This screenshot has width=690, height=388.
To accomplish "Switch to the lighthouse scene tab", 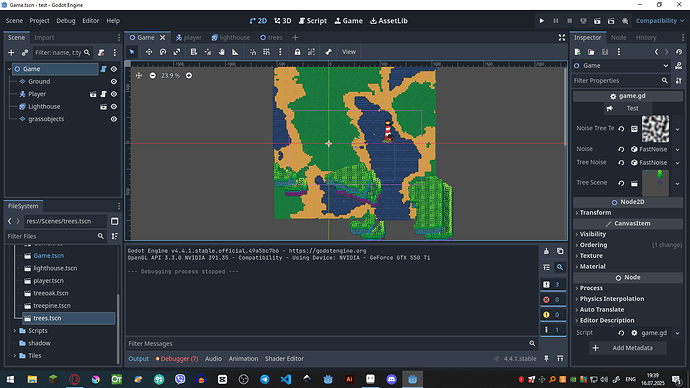I will pyautogui.click(x=231, y=38).
